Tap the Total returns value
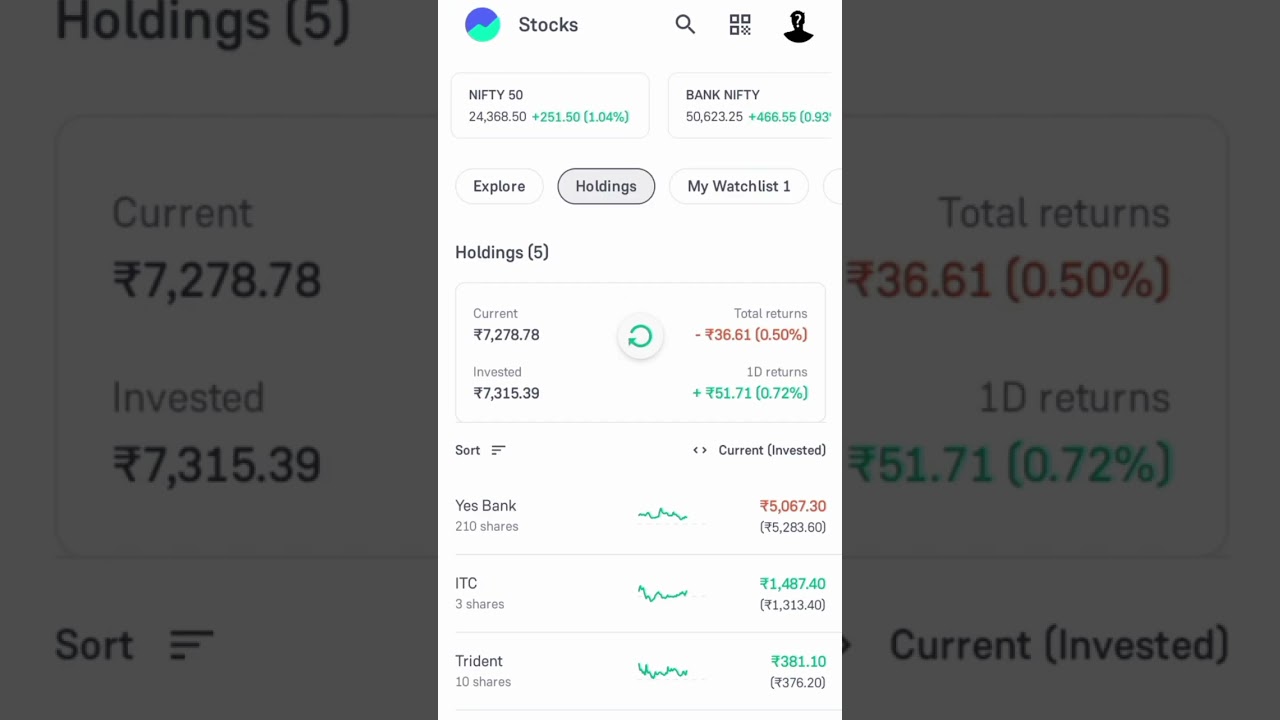This screenshot has height=720, width=1280. [751, 335]
